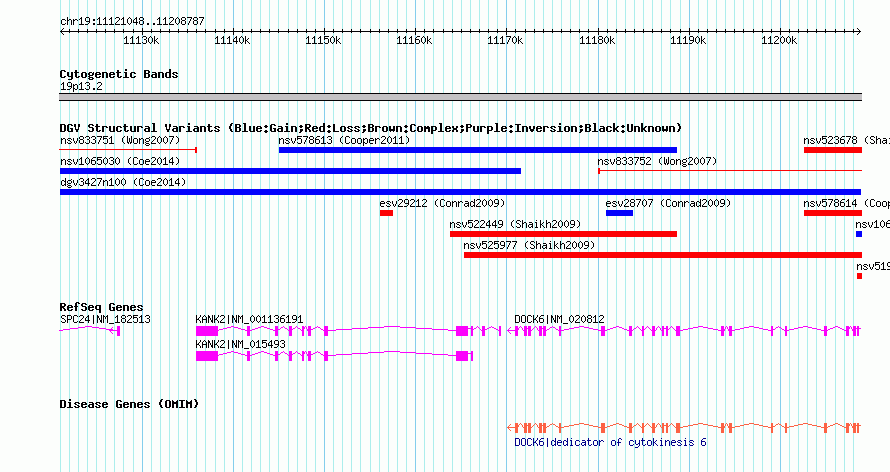Image resolution: width=890 pixels, height=472 pixels.
Task: Click the DOCK6 orange OMIM gene arrow end
Action: click(511, 428)
